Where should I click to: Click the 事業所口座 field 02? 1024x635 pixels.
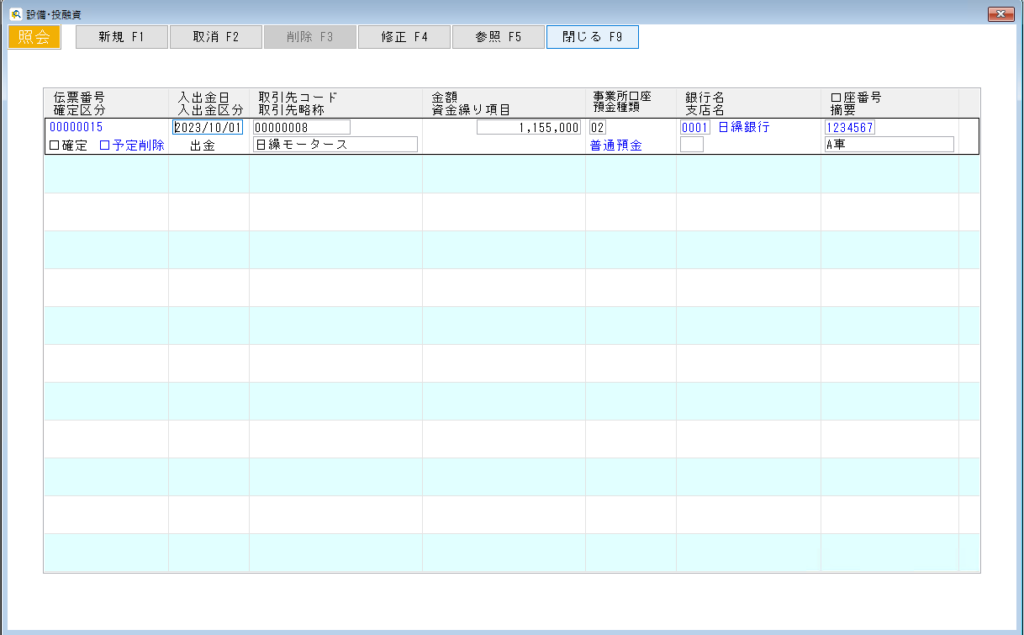point(598,127)
